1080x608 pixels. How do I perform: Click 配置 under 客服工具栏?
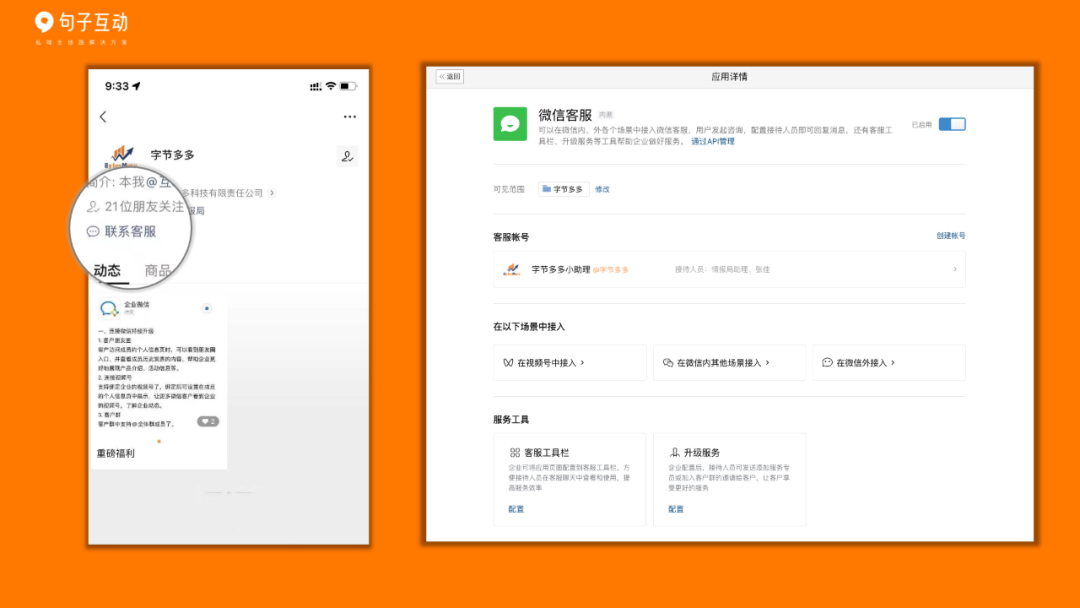tap(516, 509)
